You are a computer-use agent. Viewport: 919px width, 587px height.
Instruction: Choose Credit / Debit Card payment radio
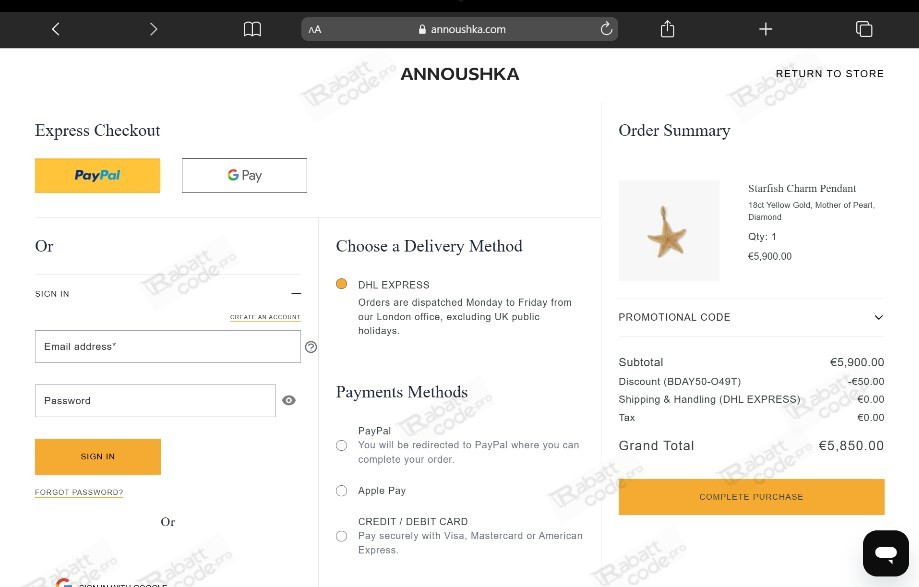(x=342, y=536)
